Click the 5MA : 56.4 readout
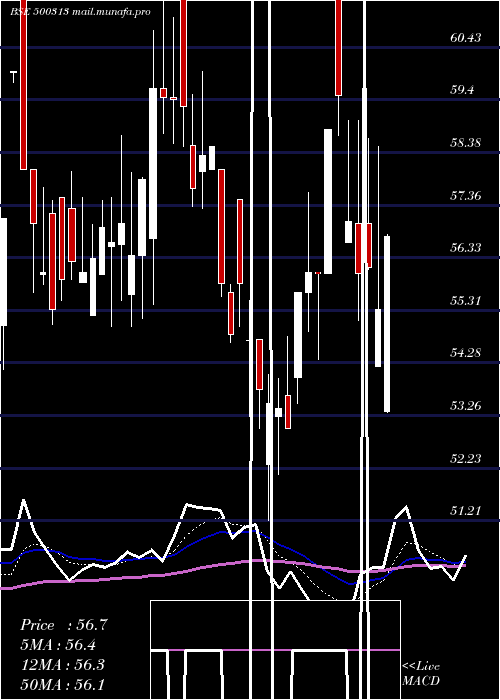 click(x=58, y=645)
